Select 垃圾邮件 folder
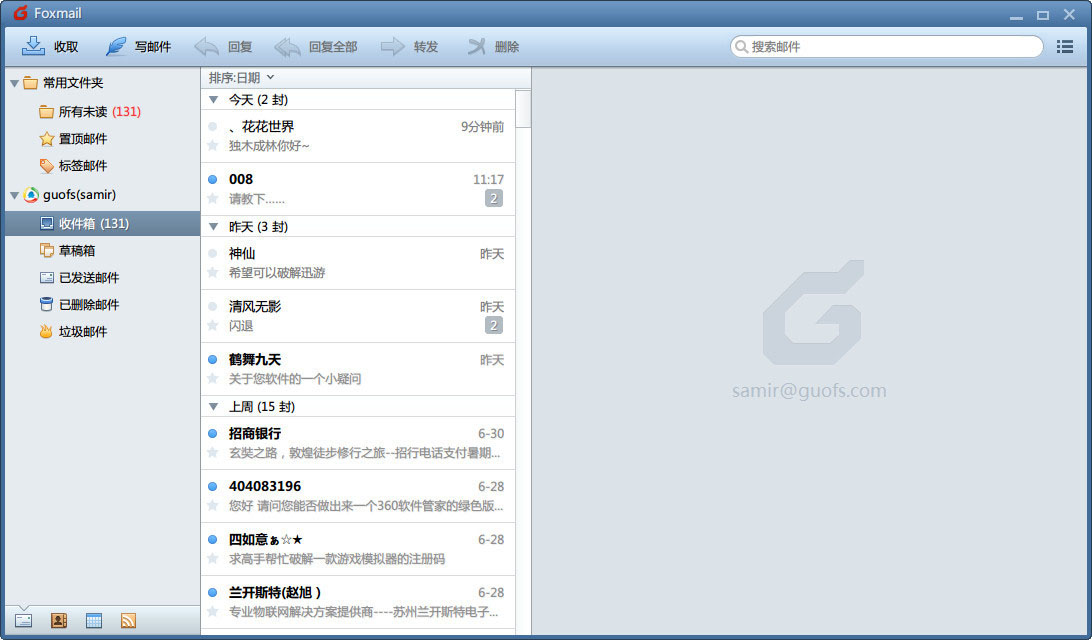The width and height of the screenshot is (1092, 640). [102, 331]
